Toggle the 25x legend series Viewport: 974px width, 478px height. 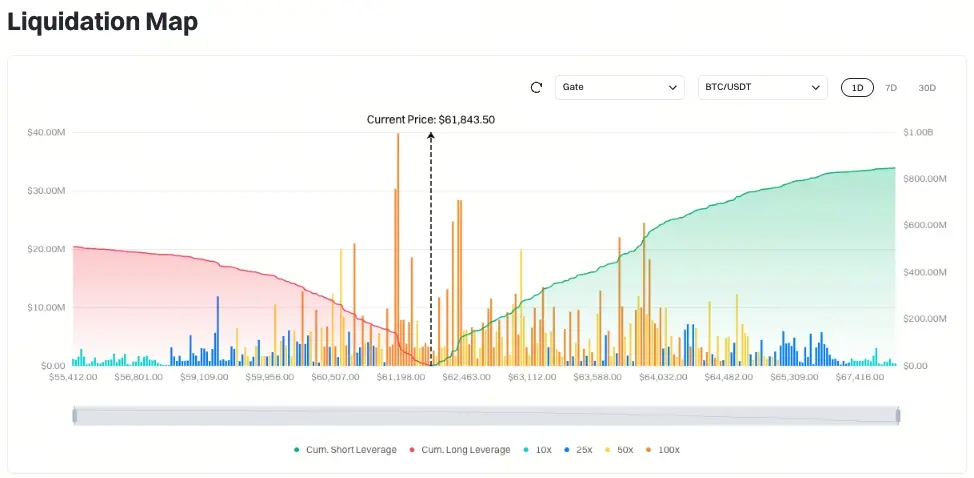(580, 449)
